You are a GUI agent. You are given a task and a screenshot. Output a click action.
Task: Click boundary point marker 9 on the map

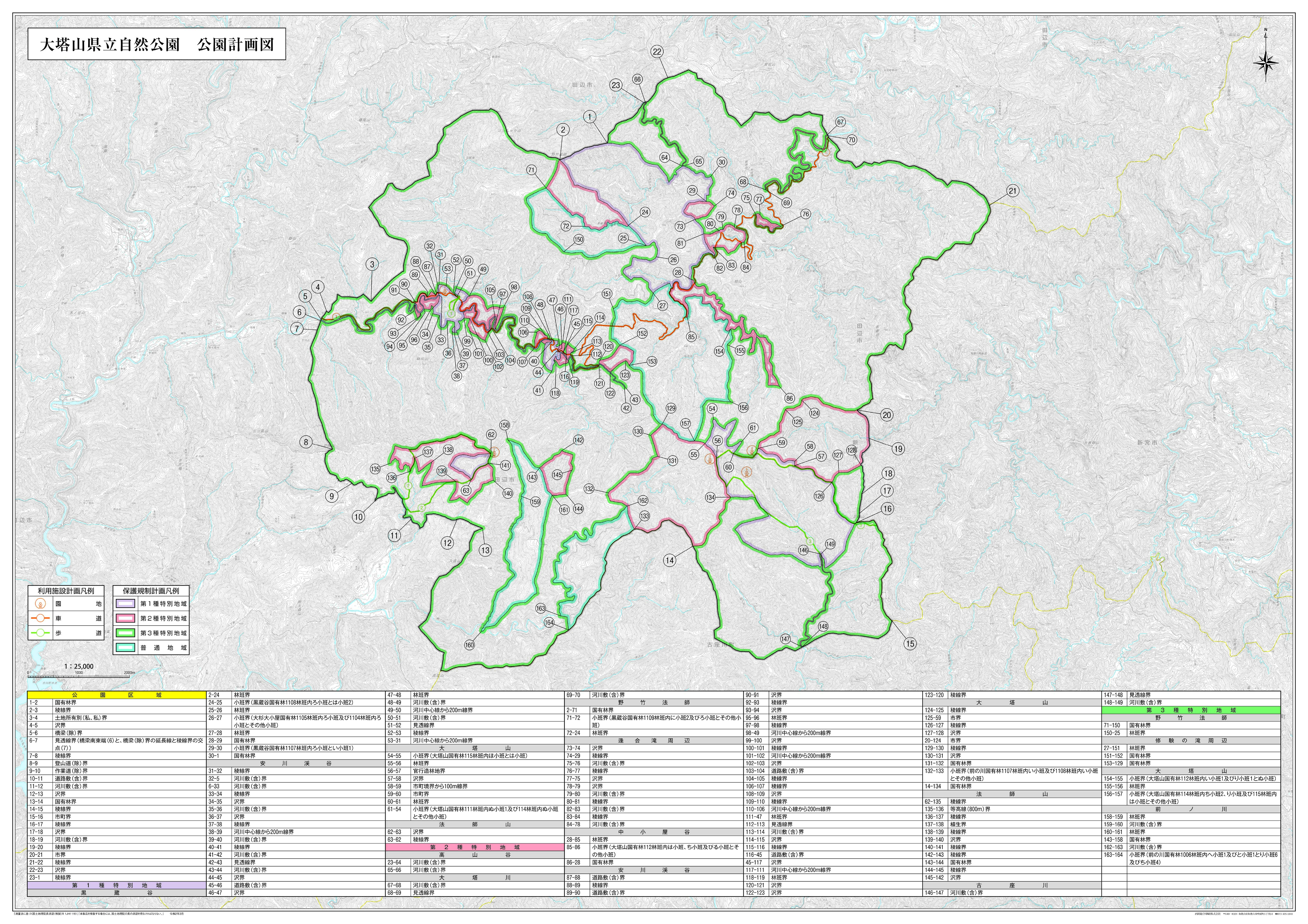[x=332, y=496]
